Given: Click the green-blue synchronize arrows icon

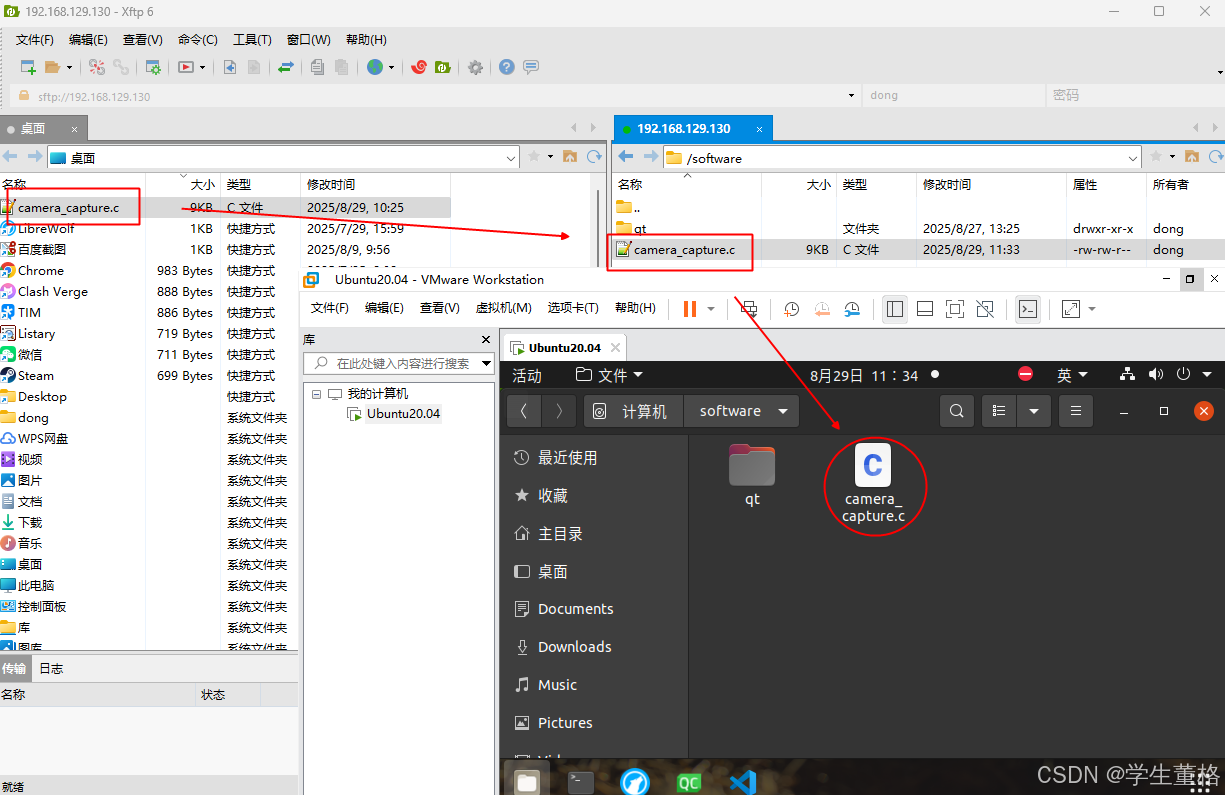Looking at the screenshot, I should (x=286, y=67).
